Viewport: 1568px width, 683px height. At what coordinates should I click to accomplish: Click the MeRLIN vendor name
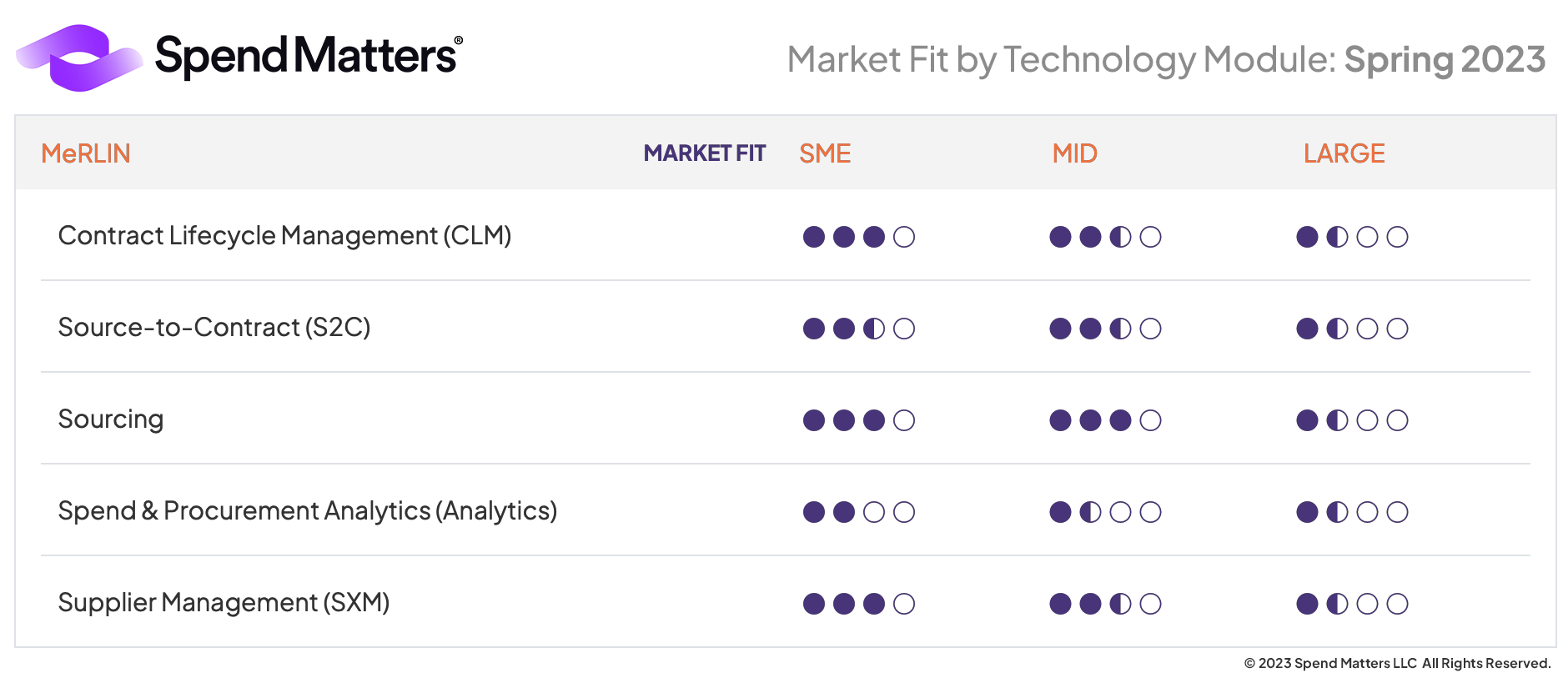pyautogui.click(x=86, y=153)
